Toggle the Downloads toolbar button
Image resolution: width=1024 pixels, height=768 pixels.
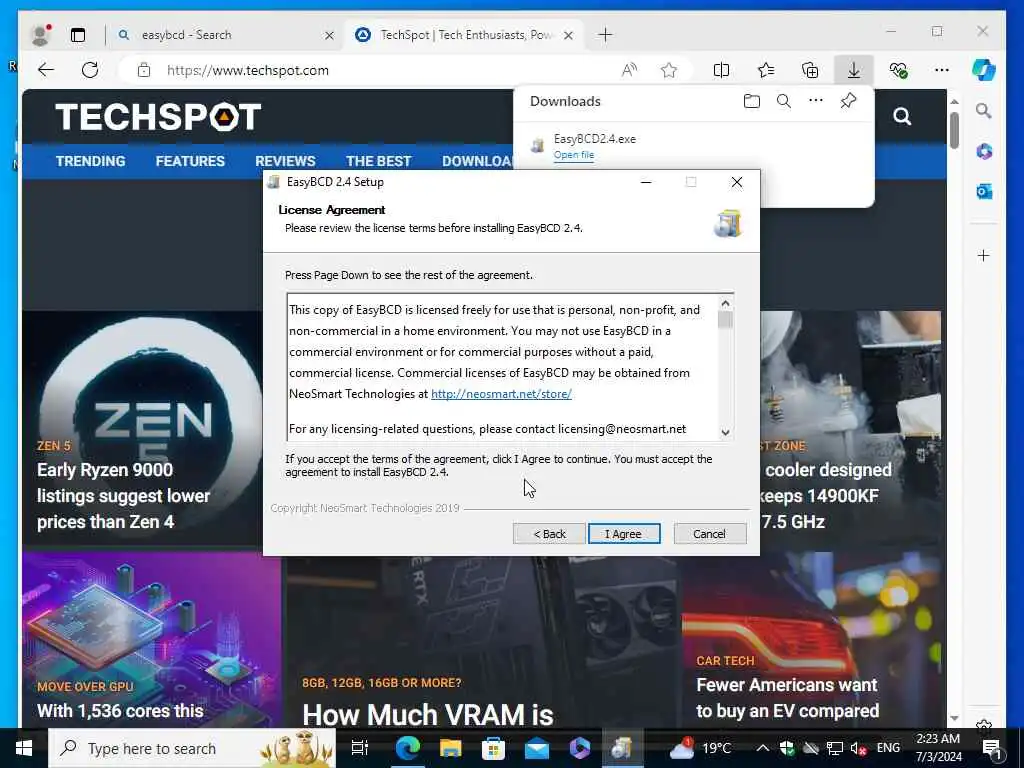tap(854, 70)
